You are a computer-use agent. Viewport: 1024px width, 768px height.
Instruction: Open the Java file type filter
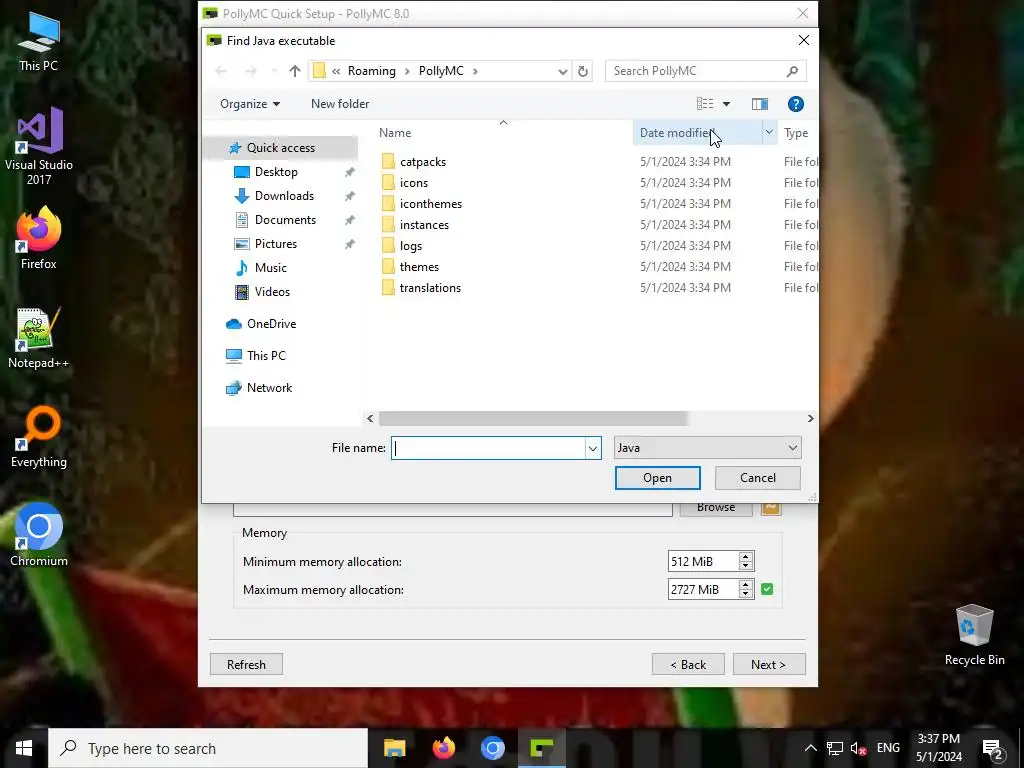[x=707, y=448]
